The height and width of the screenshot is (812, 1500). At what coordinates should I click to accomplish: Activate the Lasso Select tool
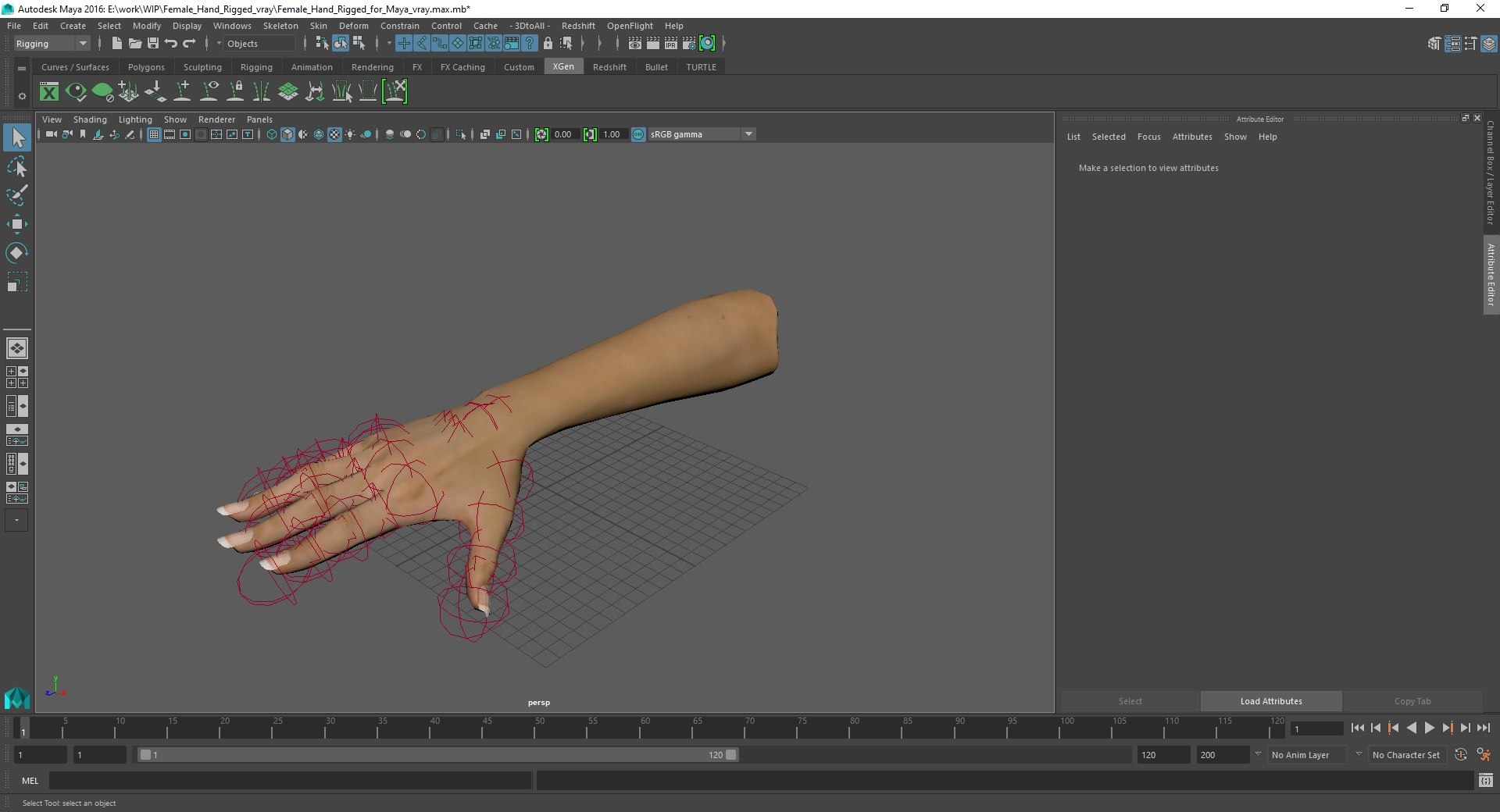coord(16,167)
